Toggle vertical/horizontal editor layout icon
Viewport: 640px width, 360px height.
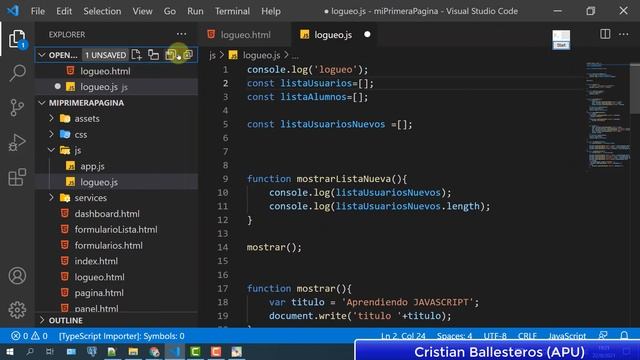coord(153,55)
